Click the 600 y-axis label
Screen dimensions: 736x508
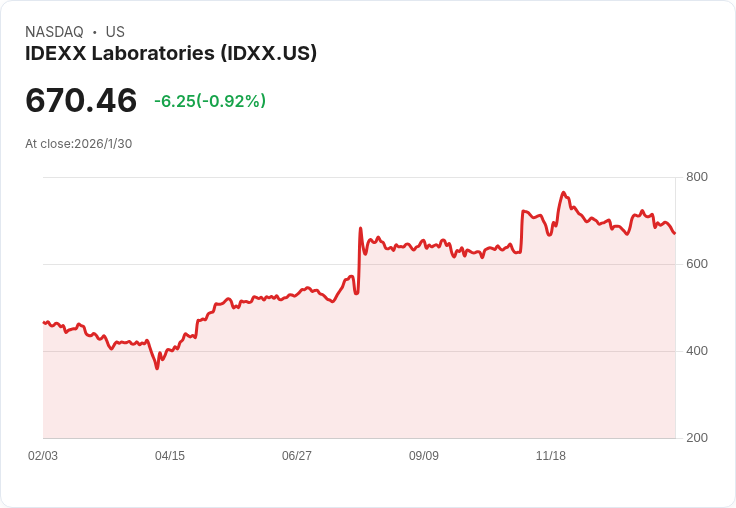pos(697,264)
